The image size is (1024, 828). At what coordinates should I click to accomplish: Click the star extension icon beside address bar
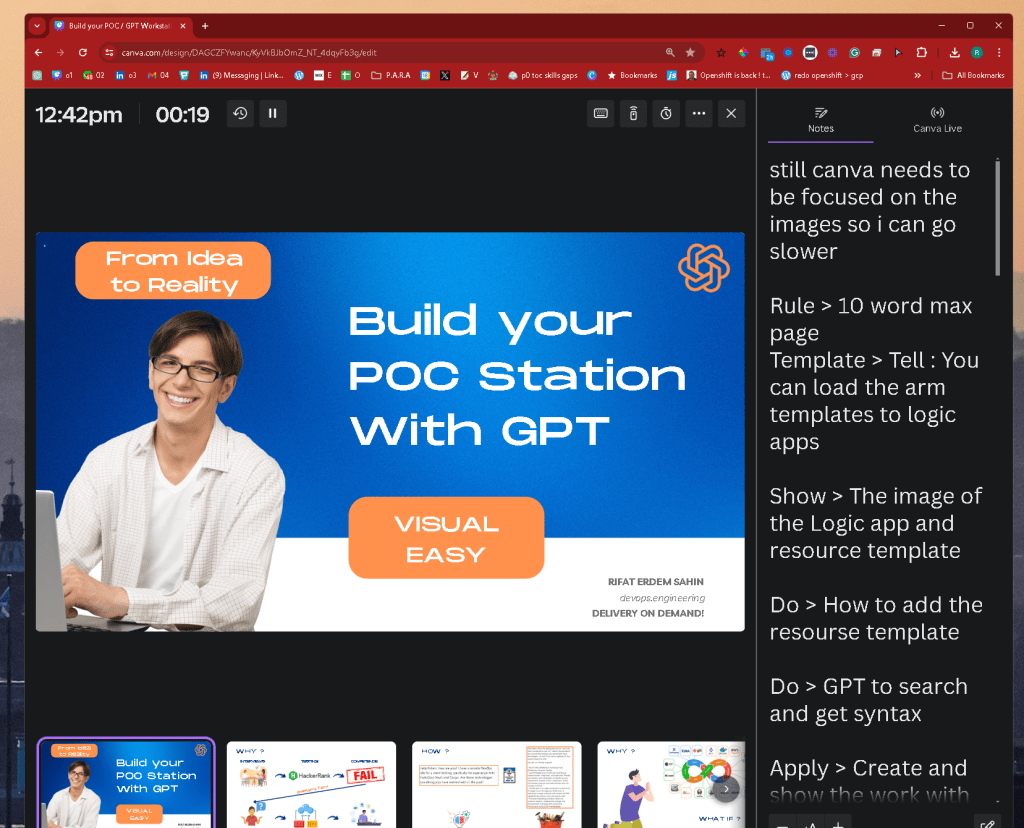pyautogui.click(x=721, y=52)
